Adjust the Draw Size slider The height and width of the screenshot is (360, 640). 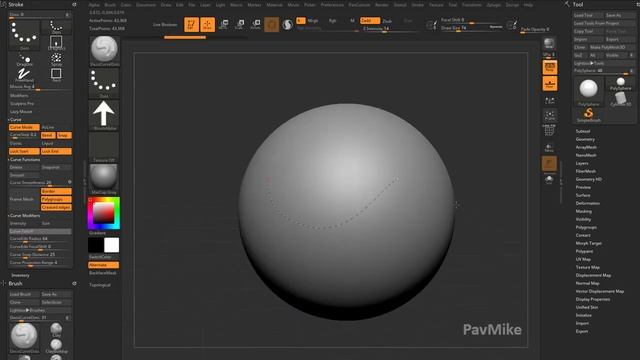tap(471, 28)
